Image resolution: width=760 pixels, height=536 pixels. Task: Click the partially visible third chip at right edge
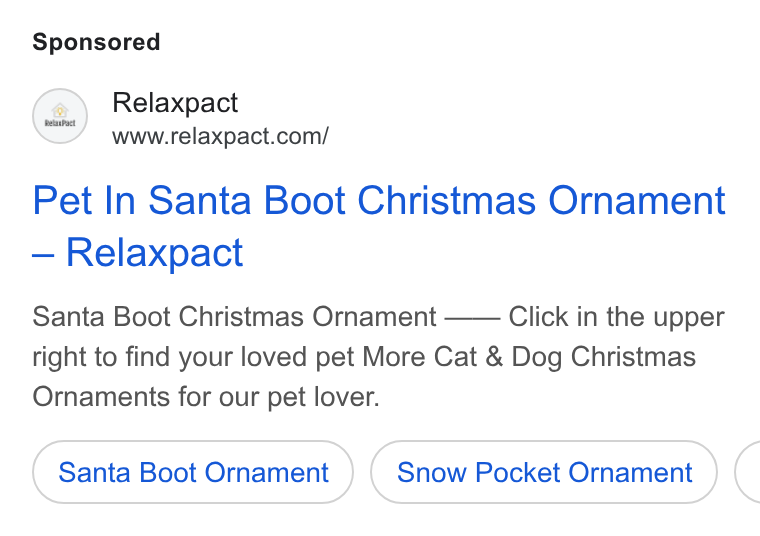pos(748,472)
